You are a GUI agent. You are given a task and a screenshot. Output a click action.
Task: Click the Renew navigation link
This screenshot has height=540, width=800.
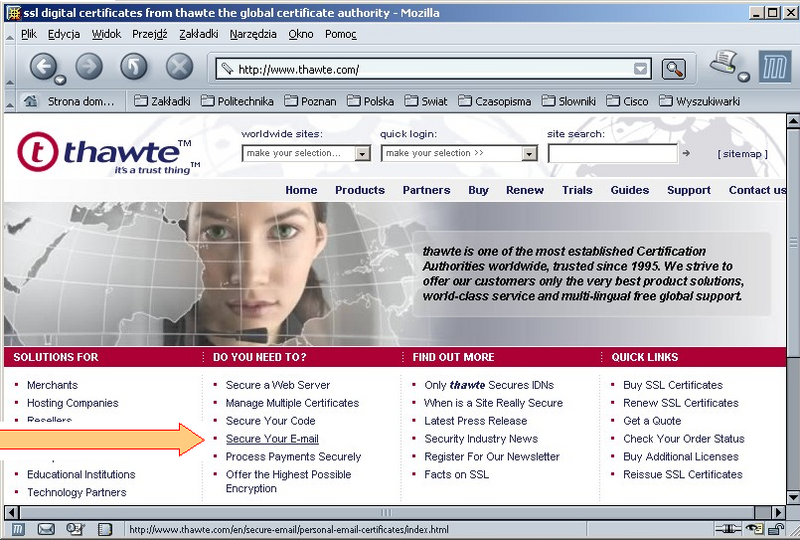coord(525,190)
